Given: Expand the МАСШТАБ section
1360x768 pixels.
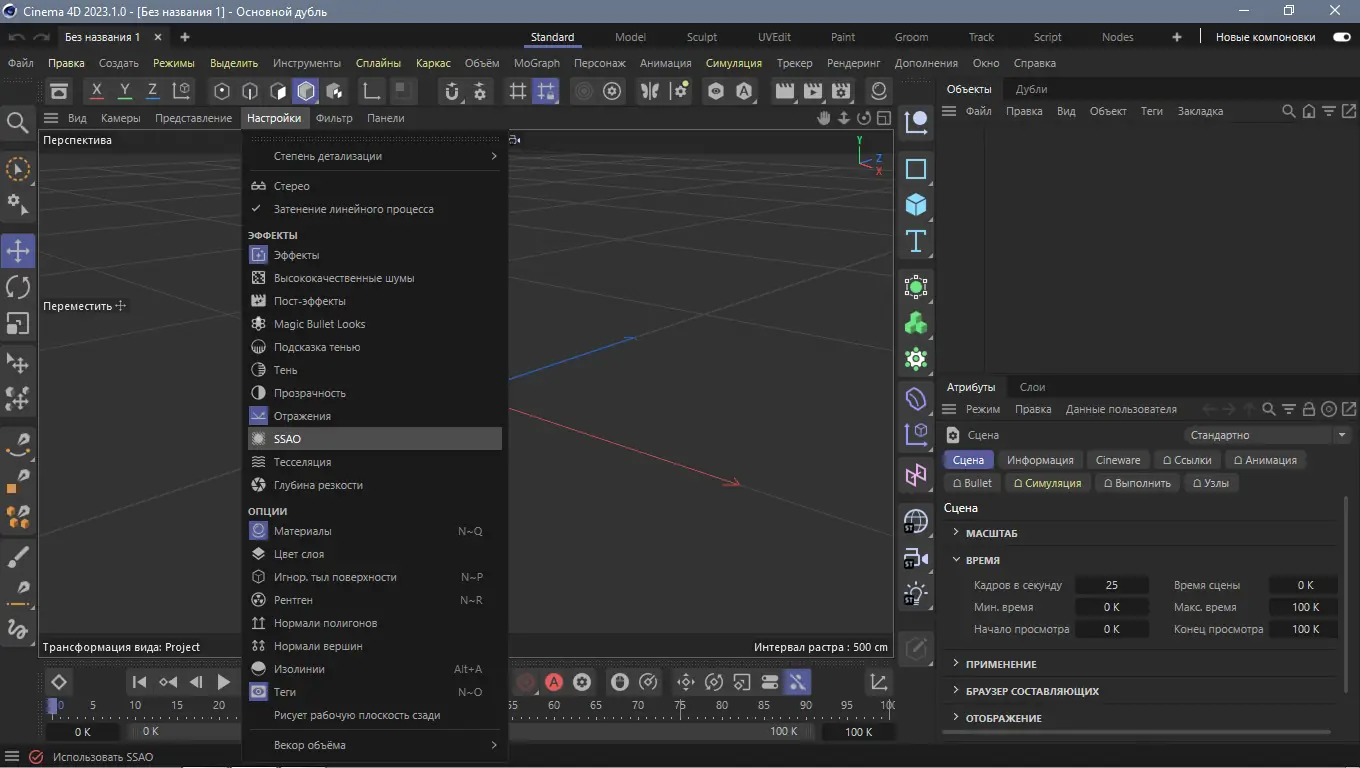Looking at the screenshot, I should [x=993, y=533].
